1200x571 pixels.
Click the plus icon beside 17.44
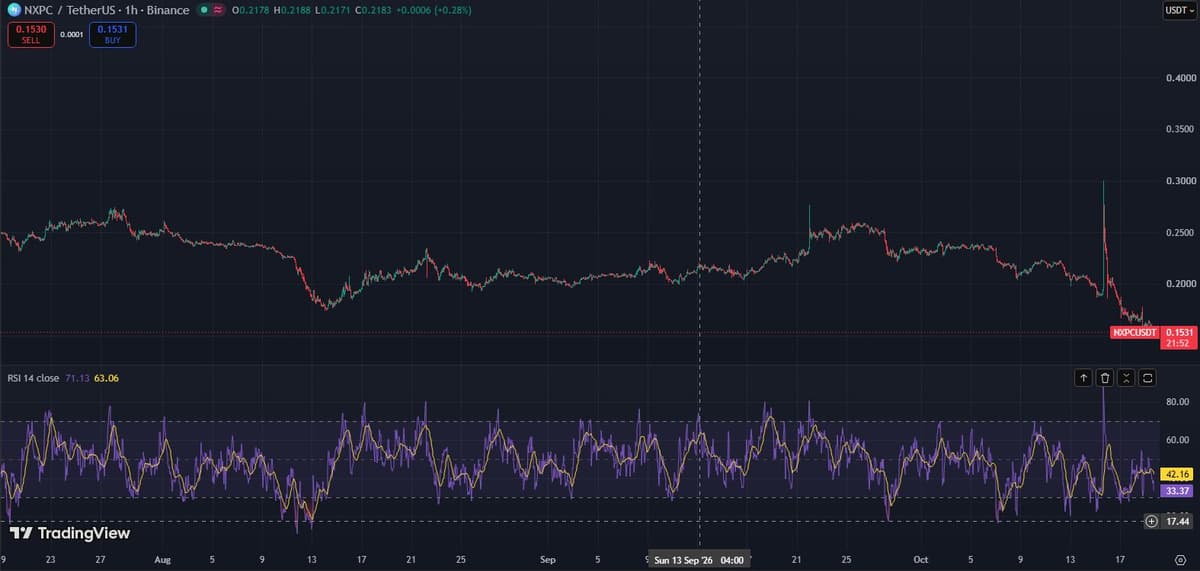pos(1152,521)
